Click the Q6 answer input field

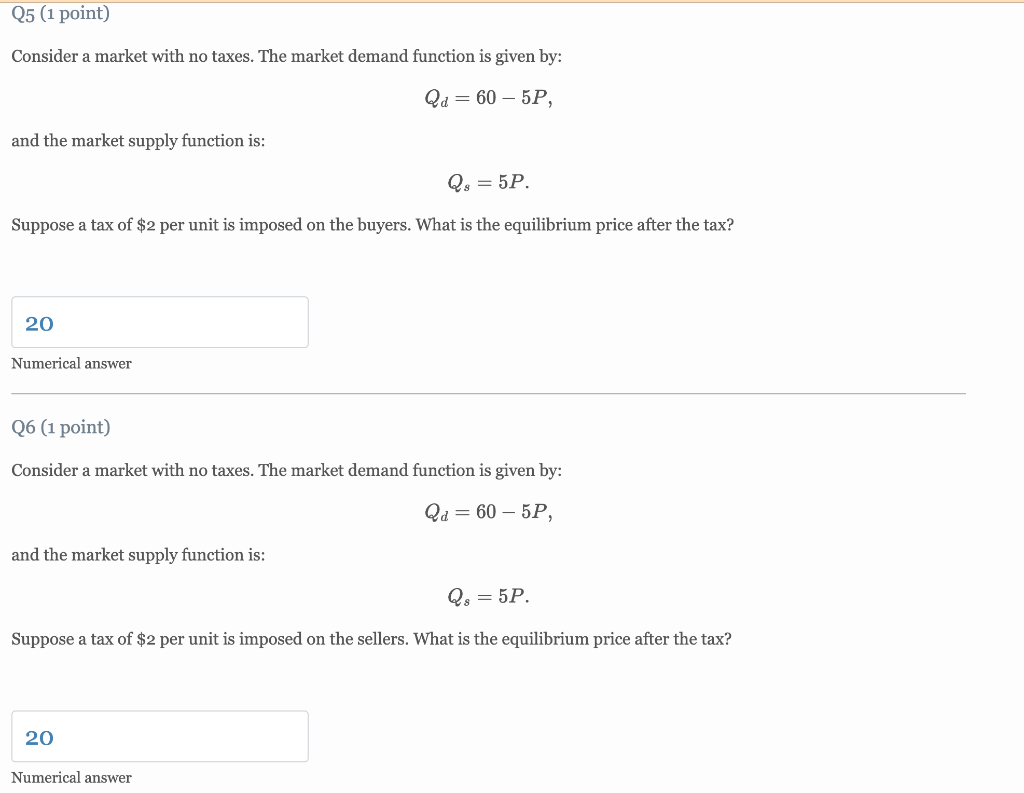tap(160, 736)
